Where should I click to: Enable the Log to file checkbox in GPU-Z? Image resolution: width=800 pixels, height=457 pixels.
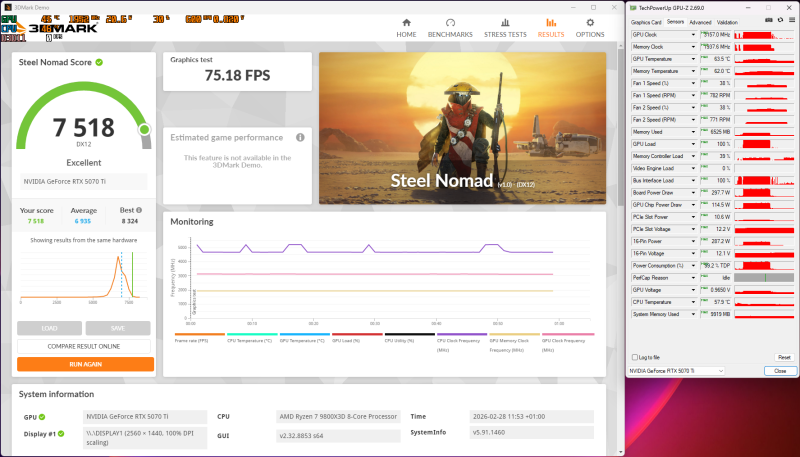tap(635, 357)
